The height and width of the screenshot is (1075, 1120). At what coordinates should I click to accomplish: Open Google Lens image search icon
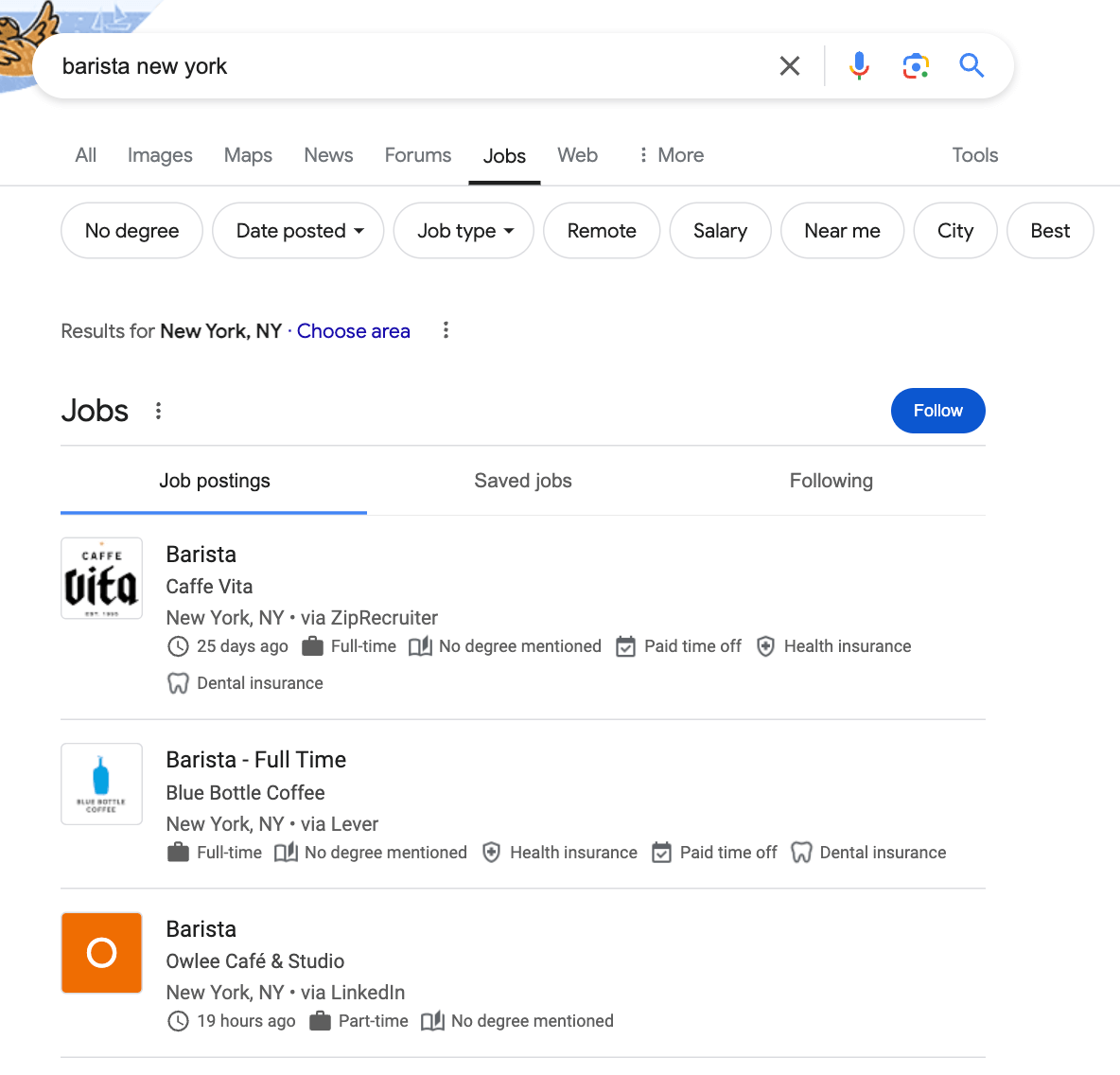point(916,65)
